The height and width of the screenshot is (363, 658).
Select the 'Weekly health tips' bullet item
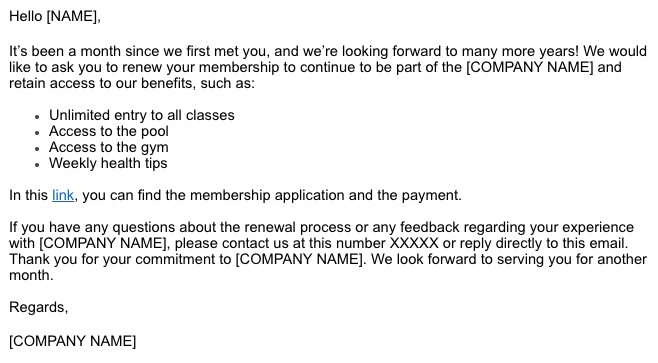(108, 163)
